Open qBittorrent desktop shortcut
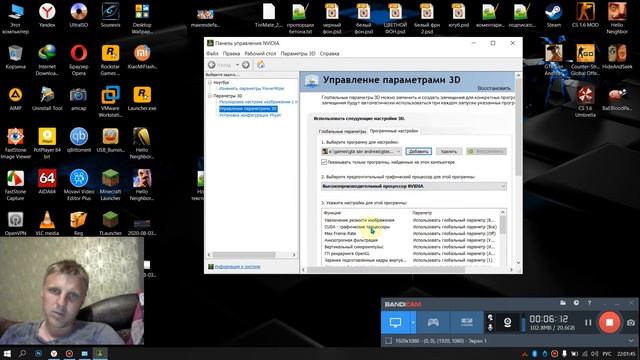Viewport: 640px width, 360px height. tap(78, 140)
